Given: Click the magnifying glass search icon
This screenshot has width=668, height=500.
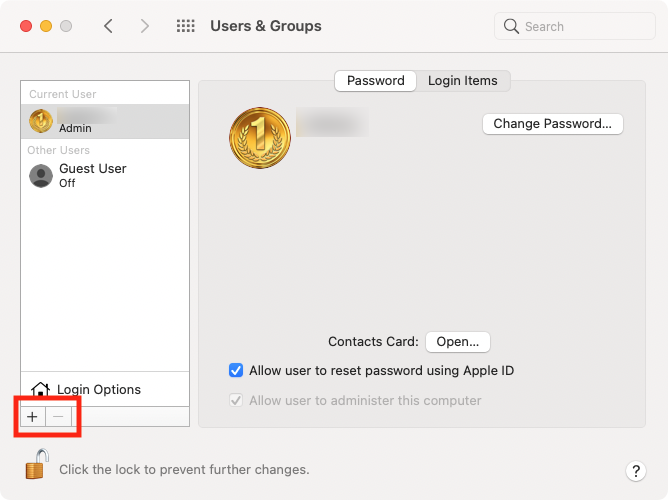Looking at the screenshot, I should click(x=511, y=26).
